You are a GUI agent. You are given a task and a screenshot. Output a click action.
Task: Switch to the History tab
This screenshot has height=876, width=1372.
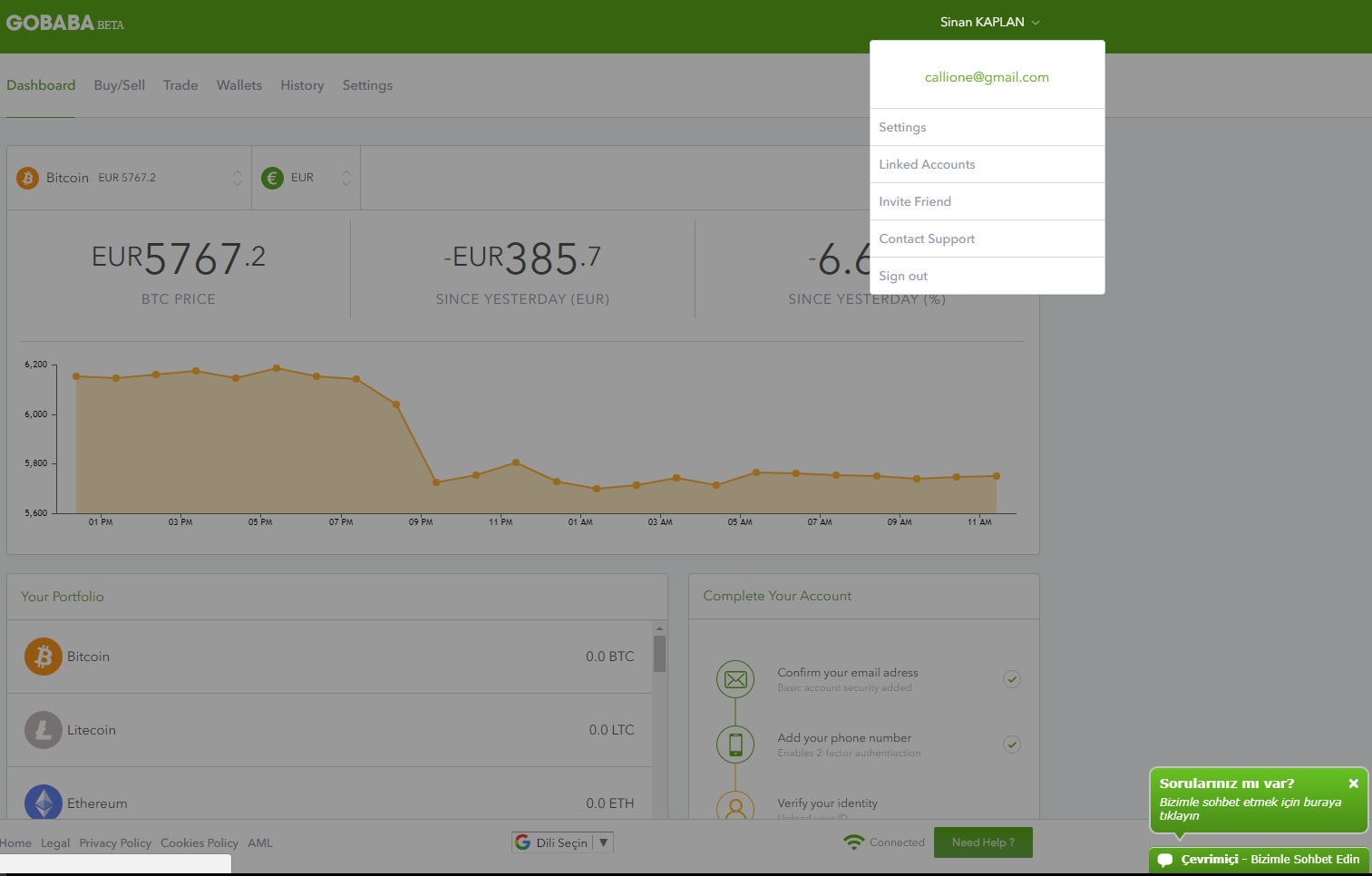coord(302,85)
